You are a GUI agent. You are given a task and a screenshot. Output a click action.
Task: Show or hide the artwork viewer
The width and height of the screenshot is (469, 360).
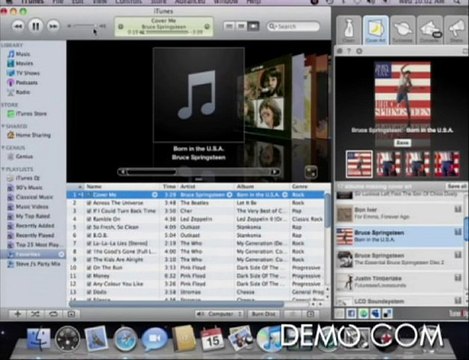[71, 314]
